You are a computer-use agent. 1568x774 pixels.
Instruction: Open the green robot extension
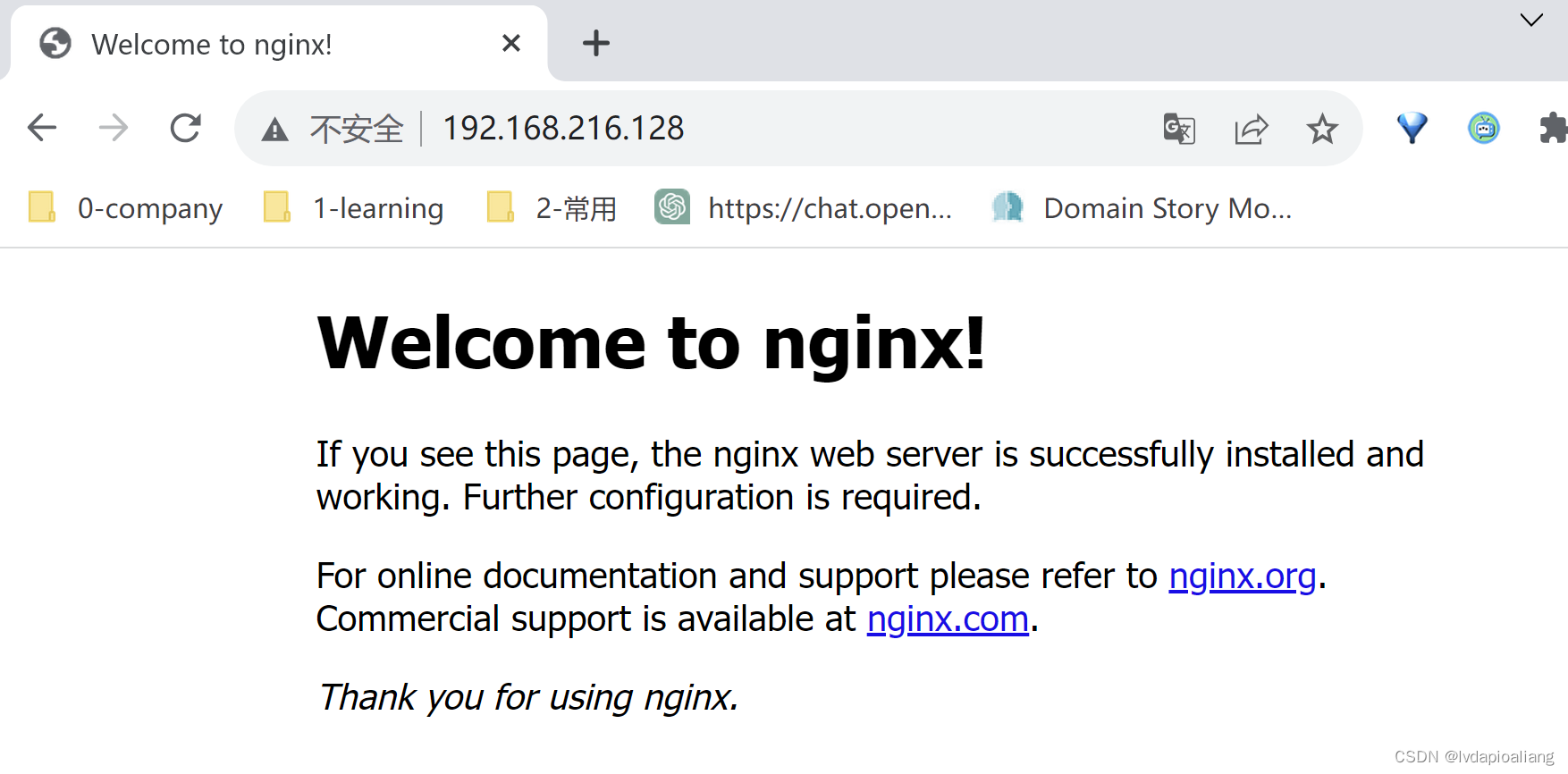(x=1484, y=128)
